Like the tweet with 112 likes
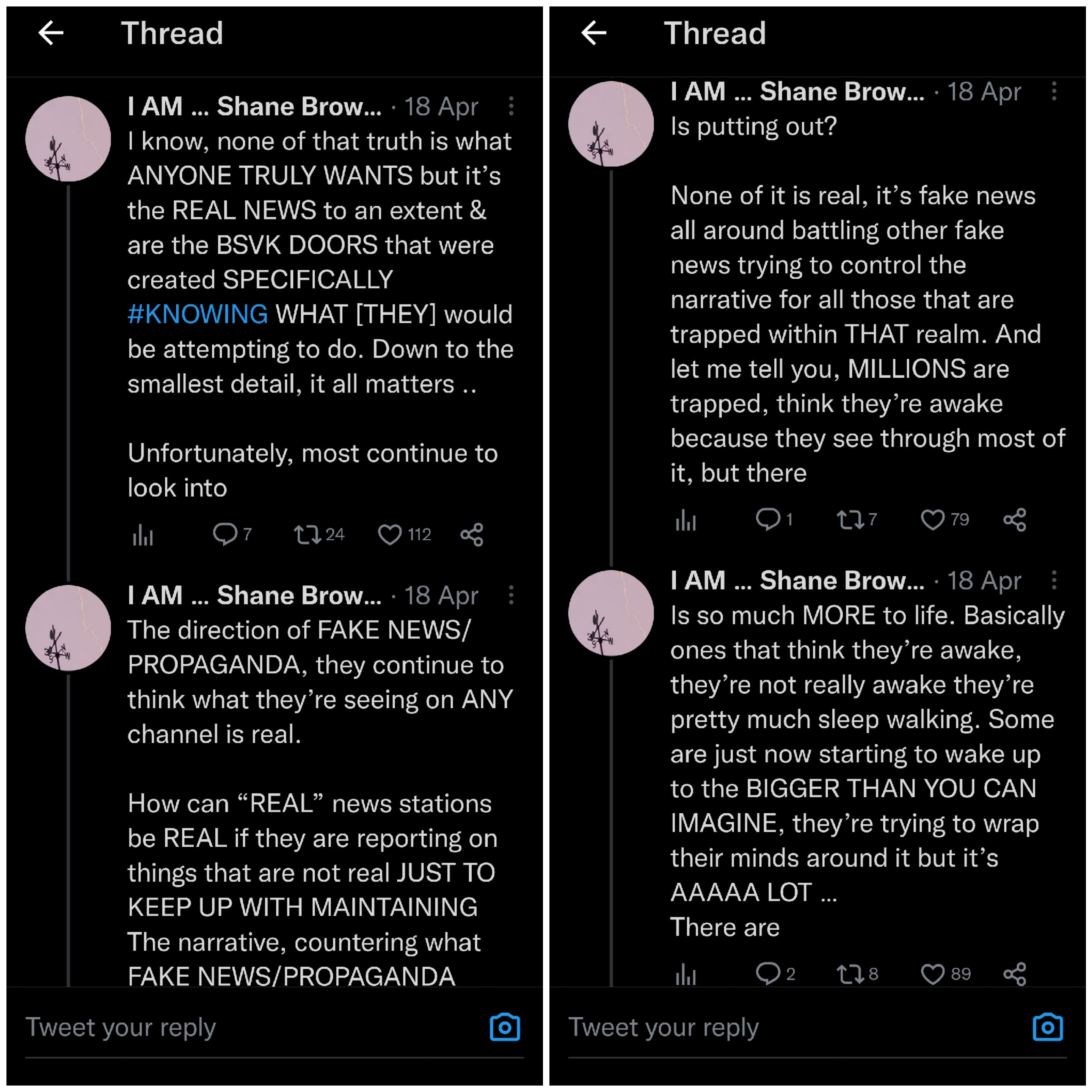The height and width of the screenshot is (1092, 1092). [x=390, y=534]
